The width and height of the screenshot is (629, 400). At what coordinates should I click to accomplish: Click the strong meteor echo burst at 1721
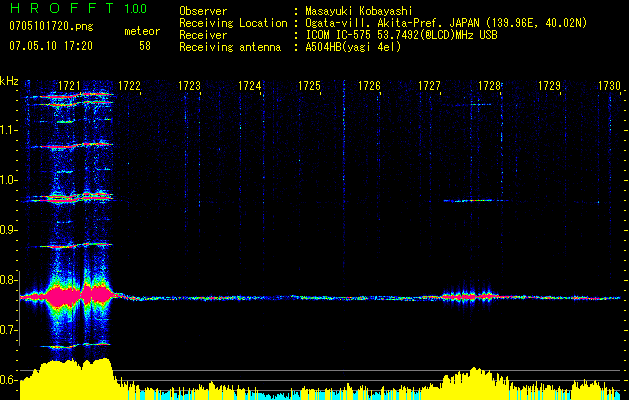pos(76,295)
